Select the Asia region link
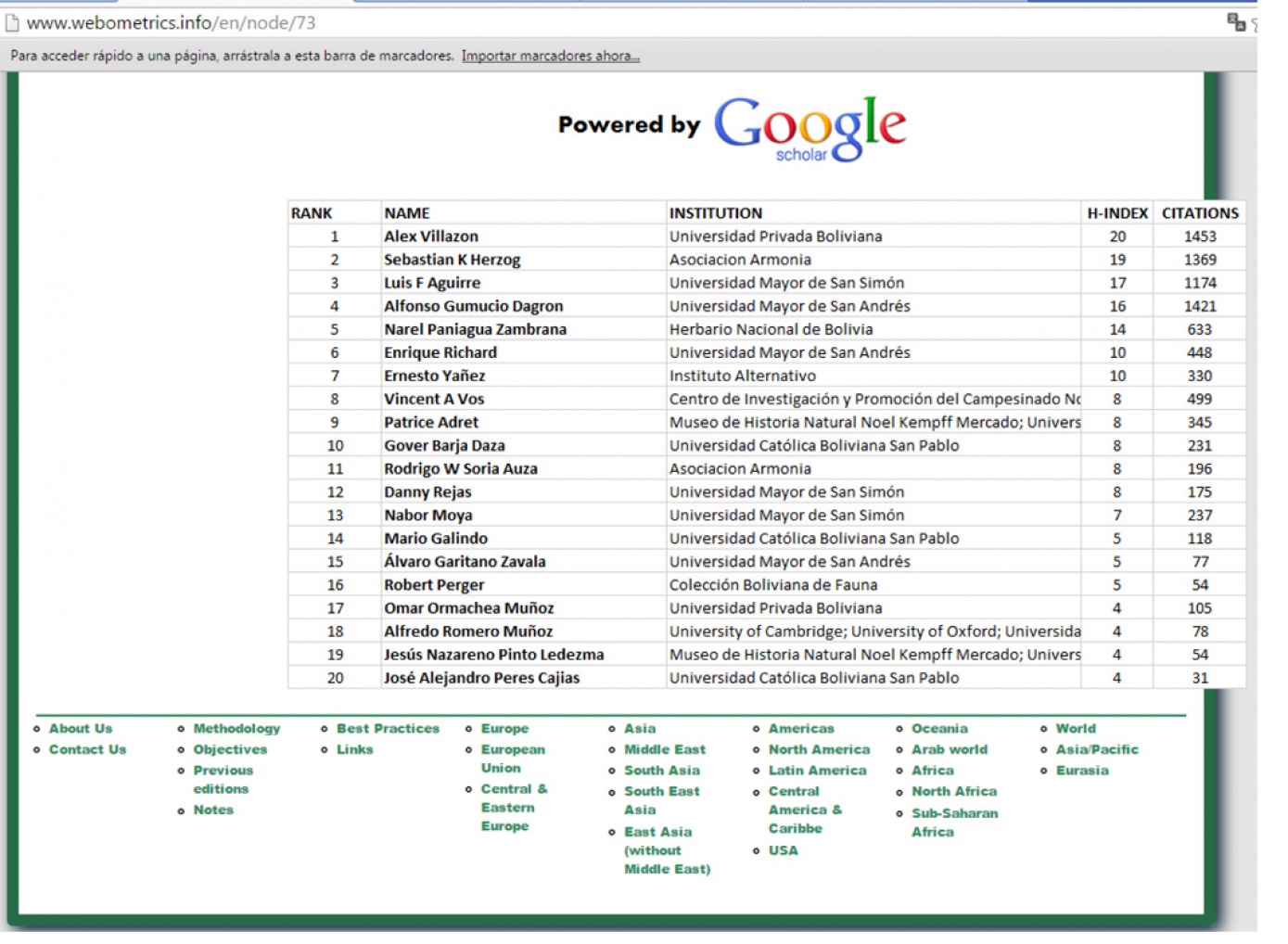This screenshot has height=944, width=1288. (640, 729)
